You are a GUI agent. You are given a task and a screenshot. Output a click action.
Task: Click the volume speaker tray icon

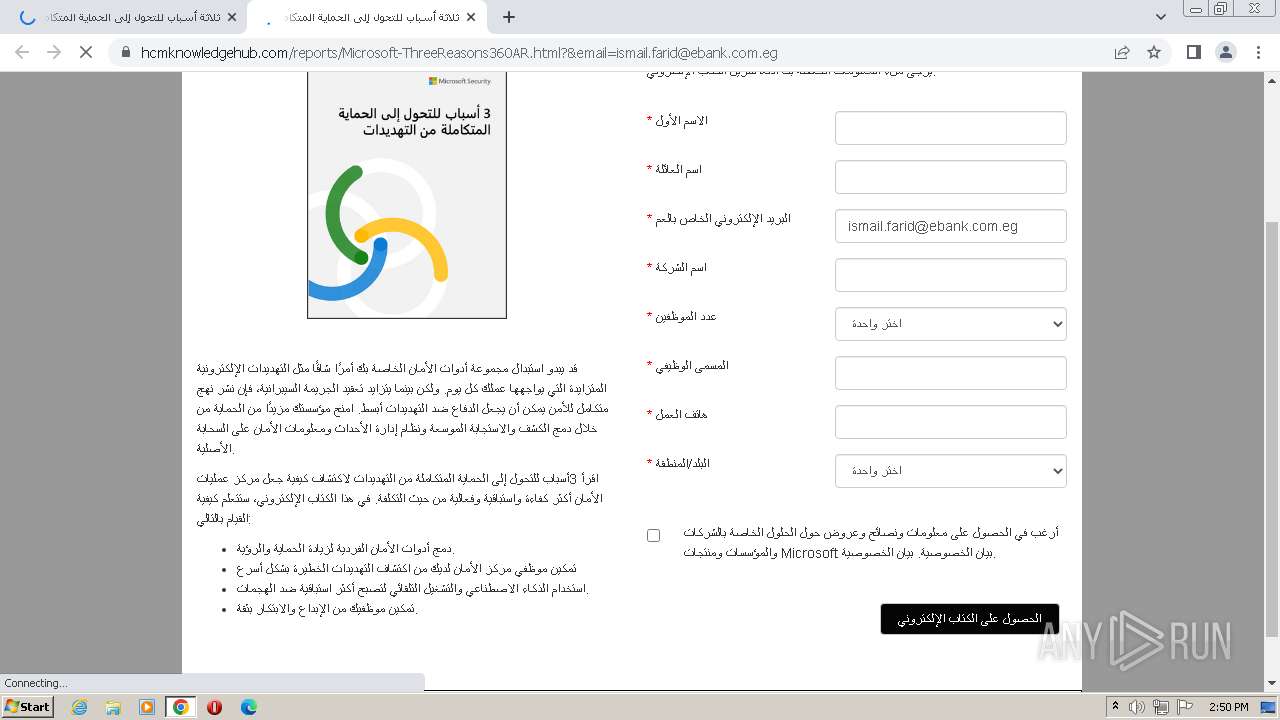click(1137, 707)
